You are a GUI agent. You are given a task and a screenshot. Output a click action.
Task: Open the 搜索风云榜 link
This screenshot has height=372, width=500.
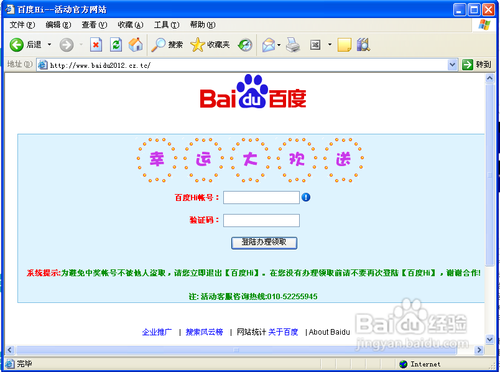point(204,332)
